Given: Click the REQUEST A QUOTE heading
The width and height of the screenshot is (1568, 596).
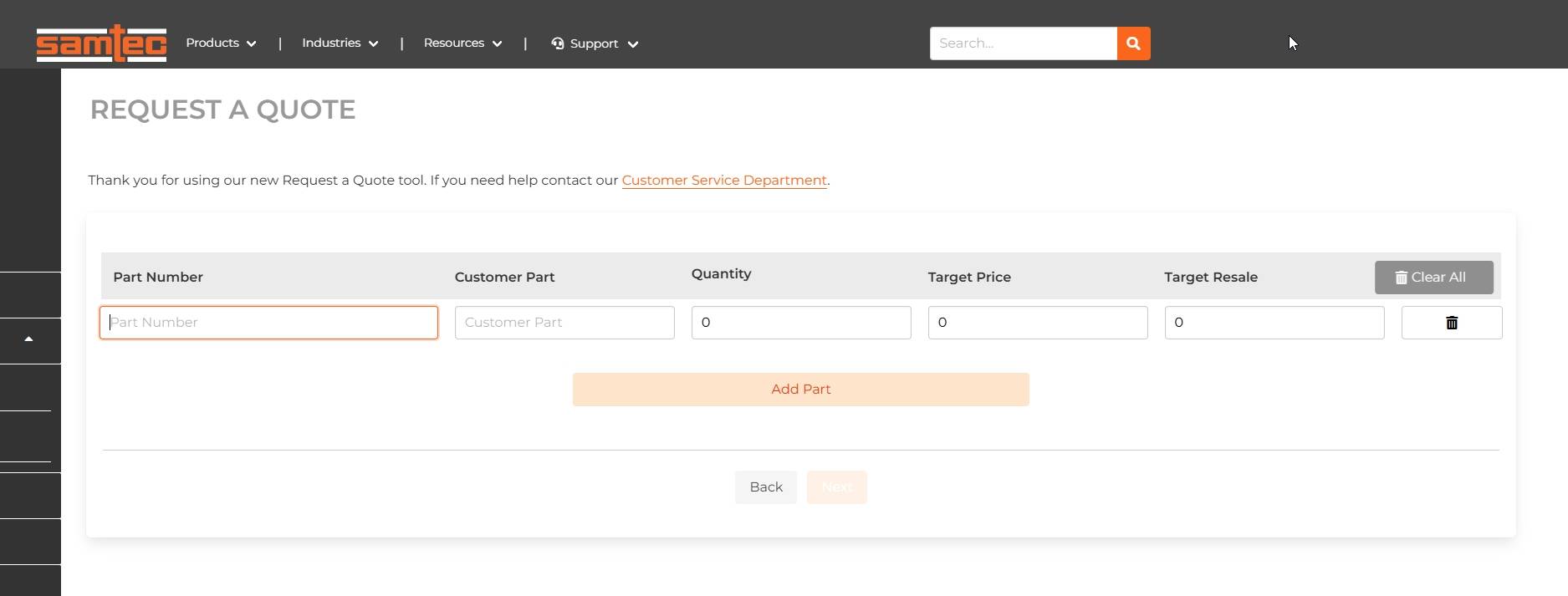Looking at the screenshot, I should click(222, 110).
